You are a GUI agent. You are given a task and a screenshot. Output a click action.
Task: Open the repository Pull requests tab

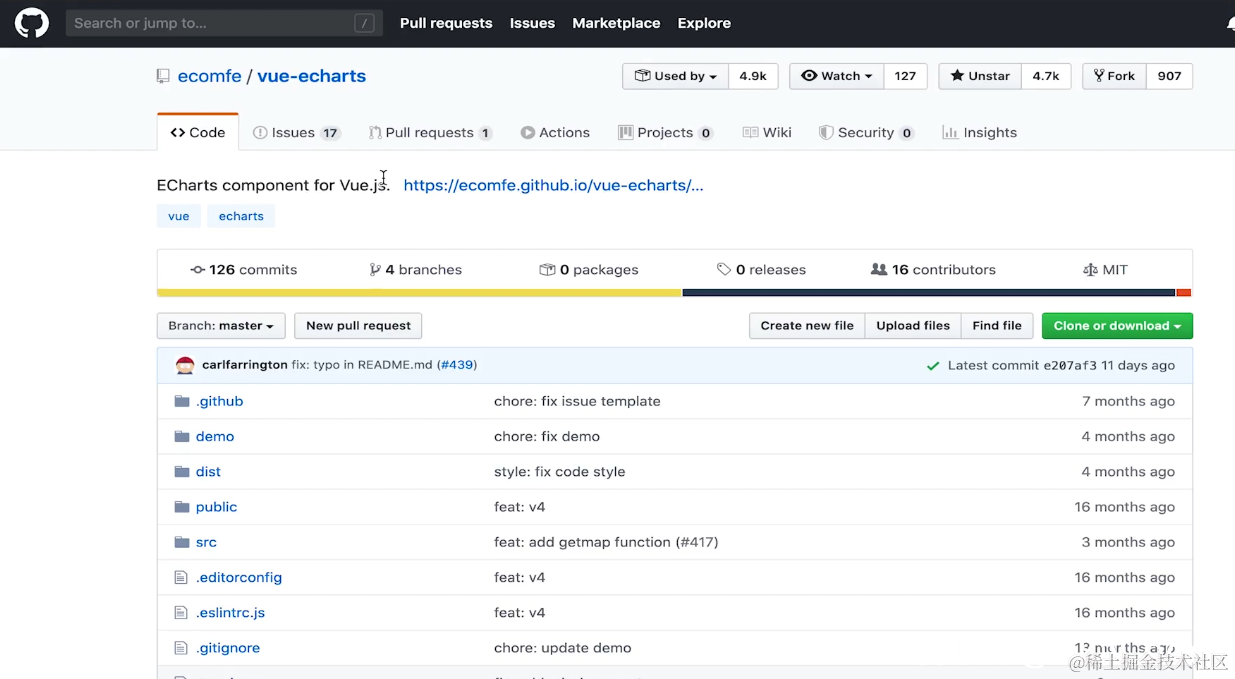tap(430, 133)
